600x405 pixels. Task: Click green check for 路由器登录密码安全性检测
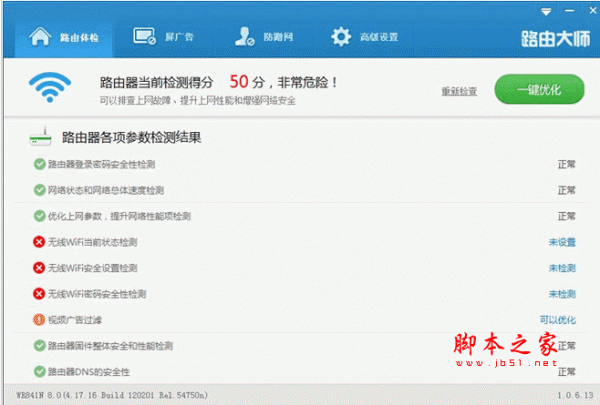39,164
